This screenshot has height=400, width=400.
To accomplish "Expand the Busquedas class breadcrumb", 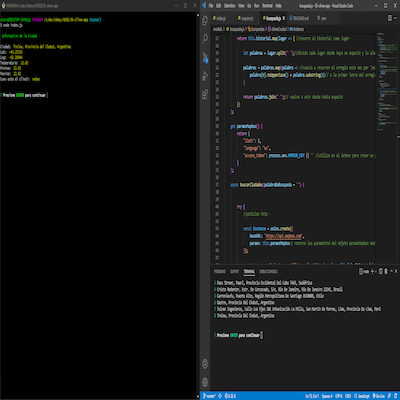I will point(257,29).
